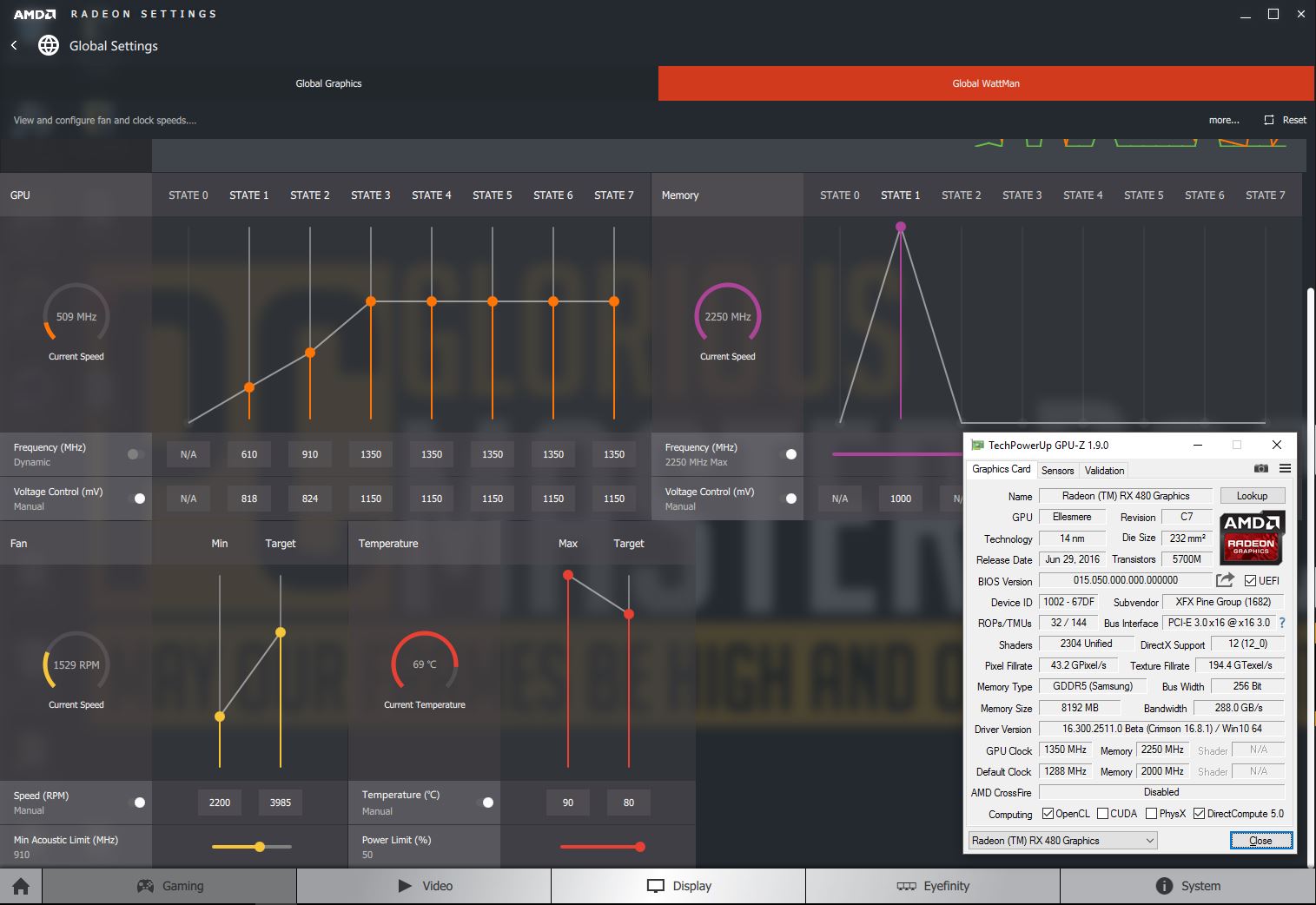This screenshot has width=1316, height=905.
Task: Click the Lookup button in GPU-Z
Action: [x=1252, y=496]
